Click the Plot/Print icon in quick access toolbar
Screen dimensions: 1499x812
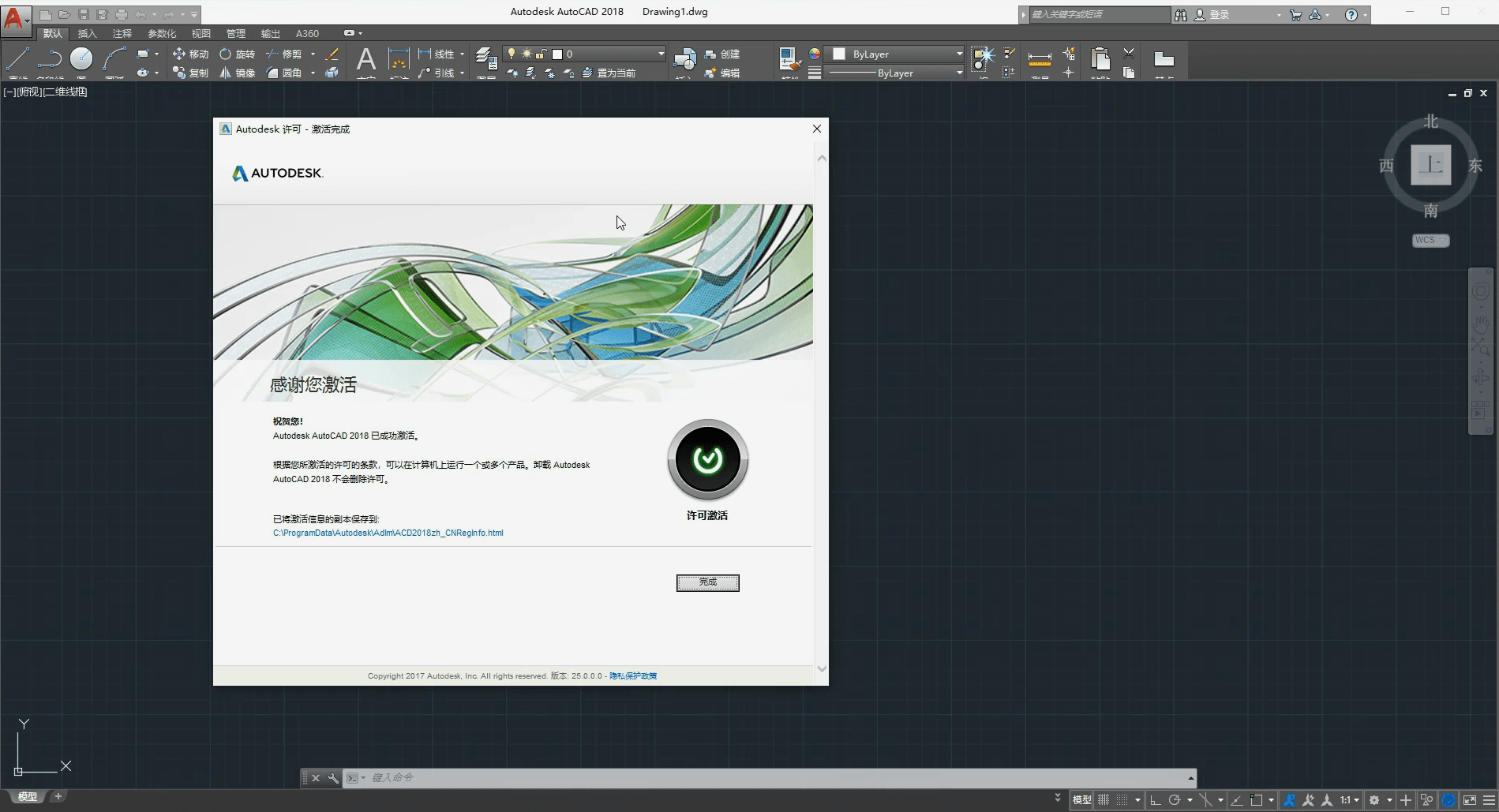click(121, 14)
